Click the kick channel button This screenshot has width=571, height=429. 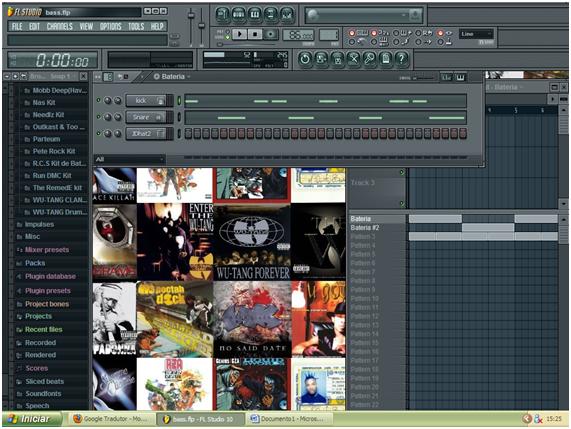(146, 101)
